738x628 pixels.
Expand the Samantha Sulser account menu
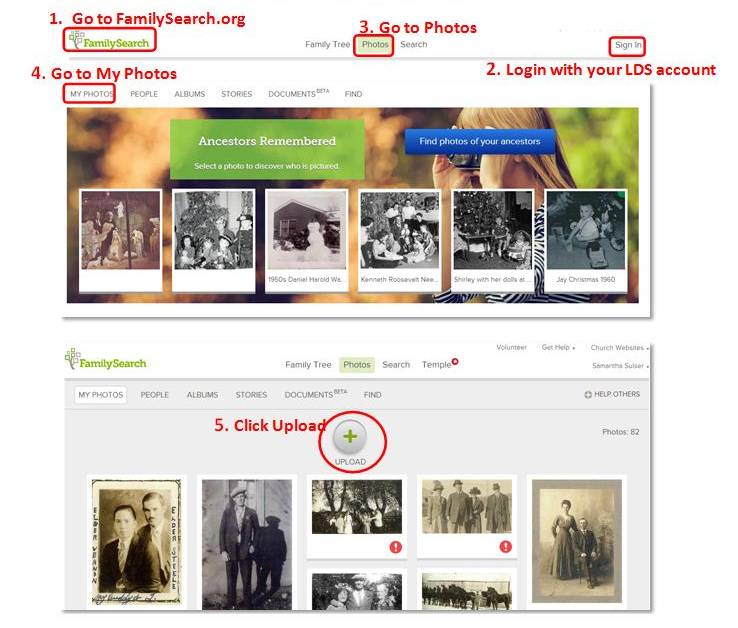[620, 365]
